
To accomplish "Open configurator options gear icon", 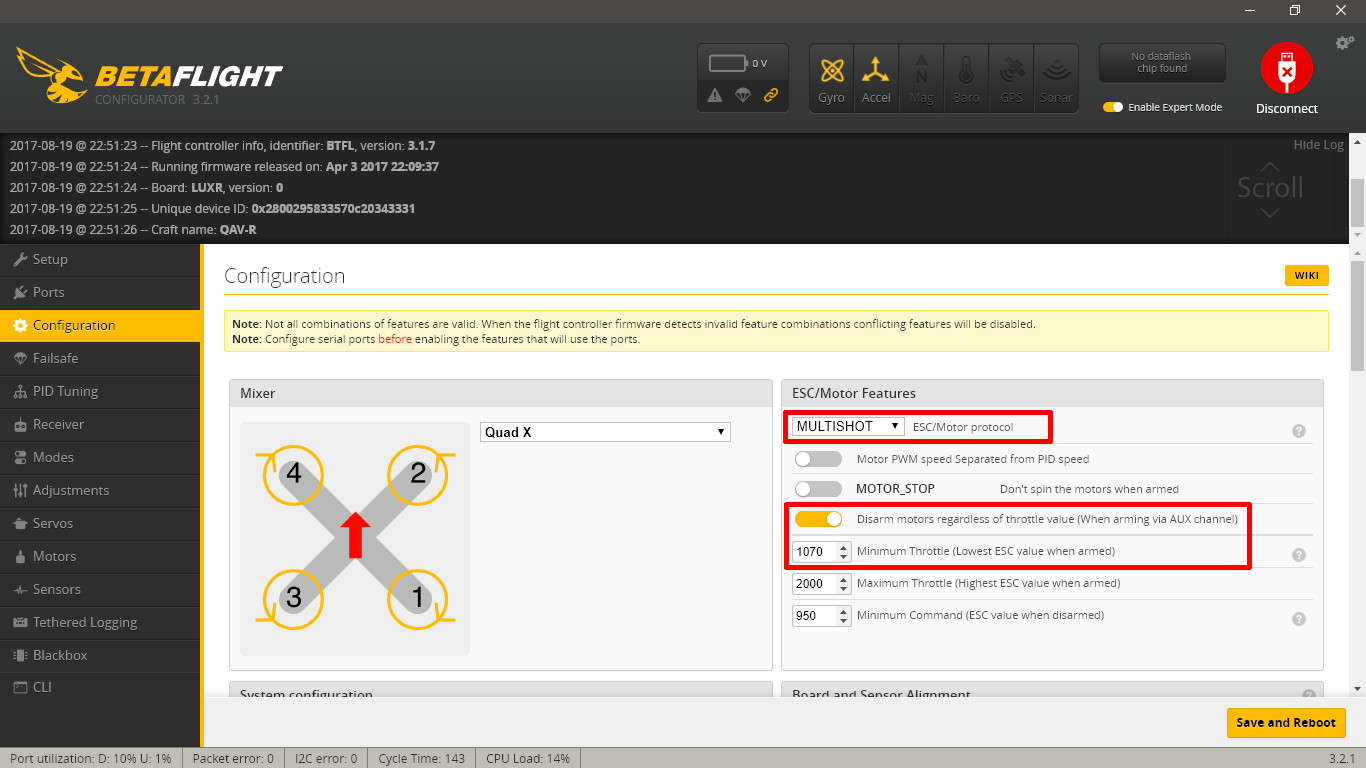I will pyautogui.click(x=1345, y=43).
